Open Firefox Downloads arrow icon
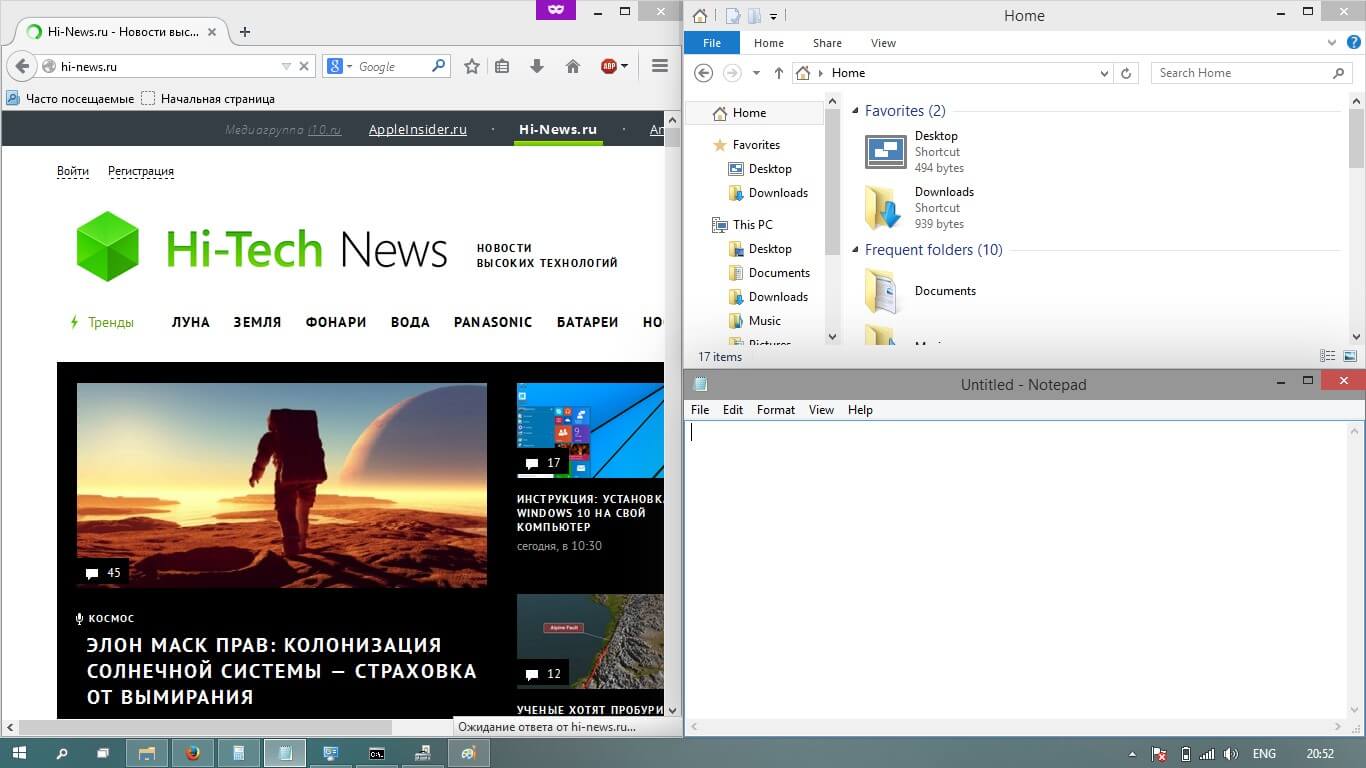This screenshot has height=768, width=1366. (x=538, y=66)
